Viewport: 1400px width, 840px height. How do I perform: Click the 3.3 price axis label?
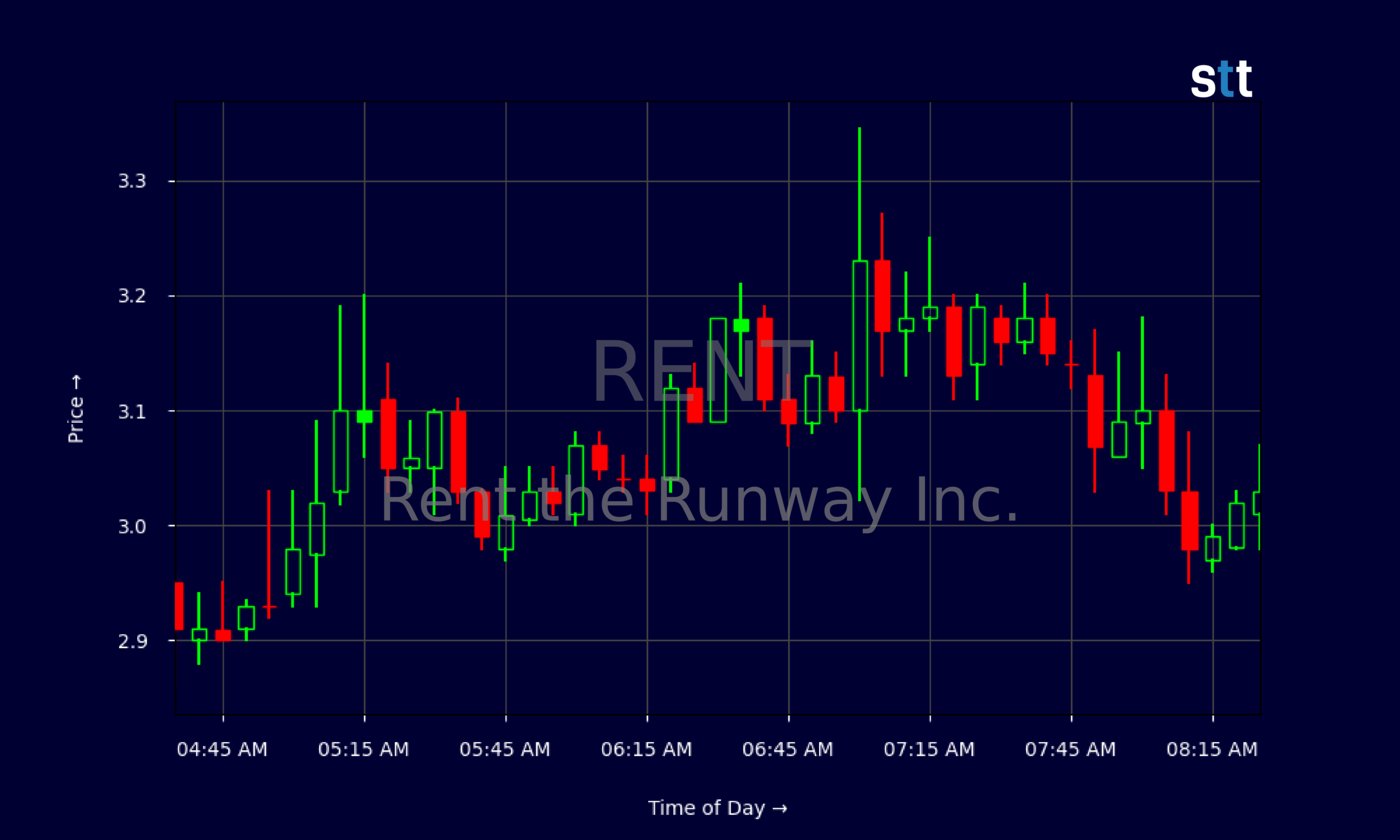[132, 182]
